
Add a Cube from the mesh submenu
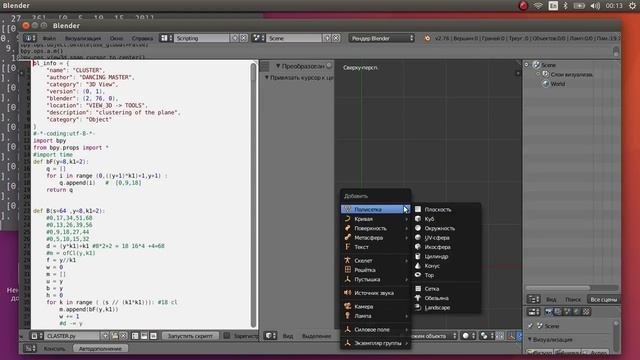446,219
